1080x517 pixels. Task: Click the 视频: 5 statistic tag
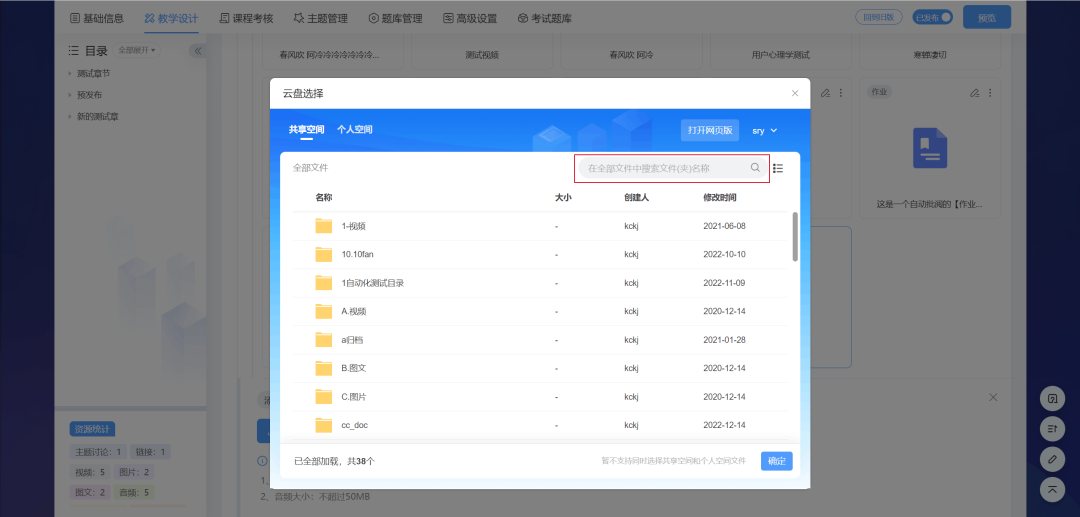tap(90, 472)
